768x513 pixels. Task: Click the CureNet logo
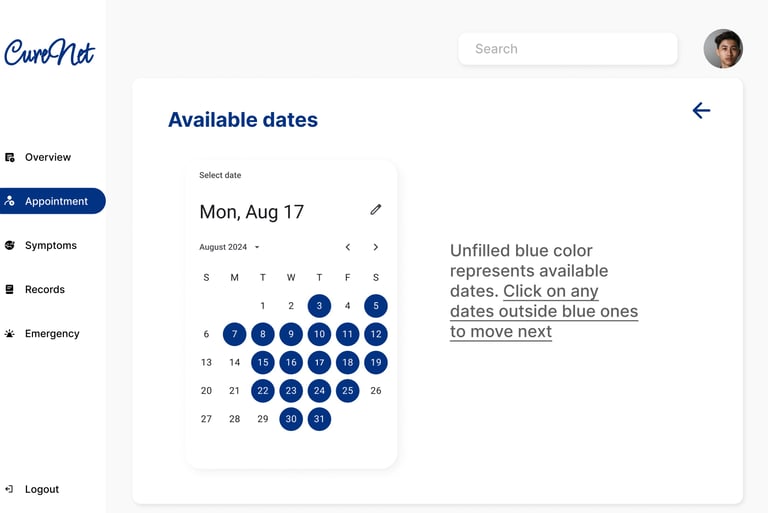tap(50, 52)
